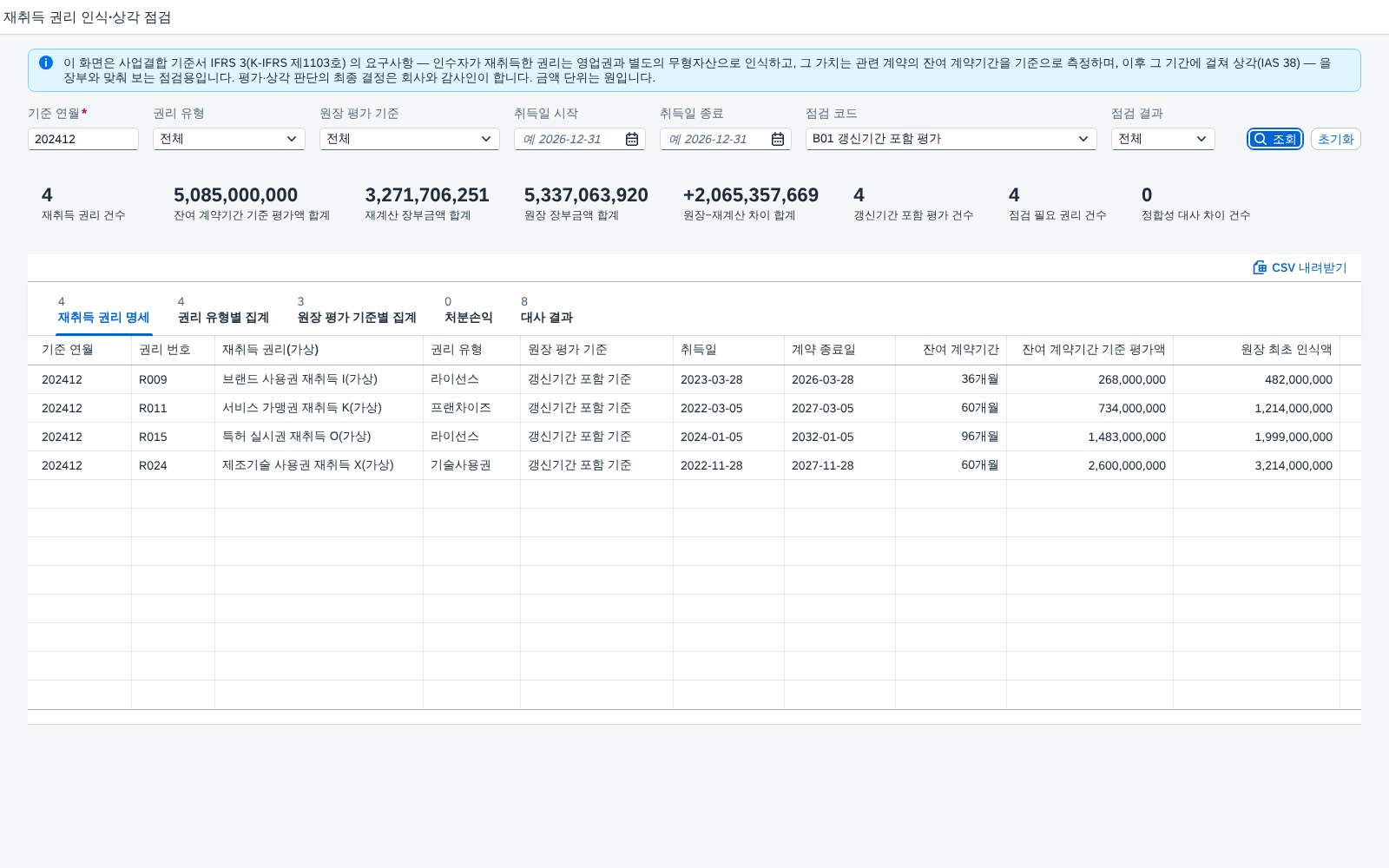
Task: Open the 원장 평가 기준 dropdown
Action: [410, 139]
